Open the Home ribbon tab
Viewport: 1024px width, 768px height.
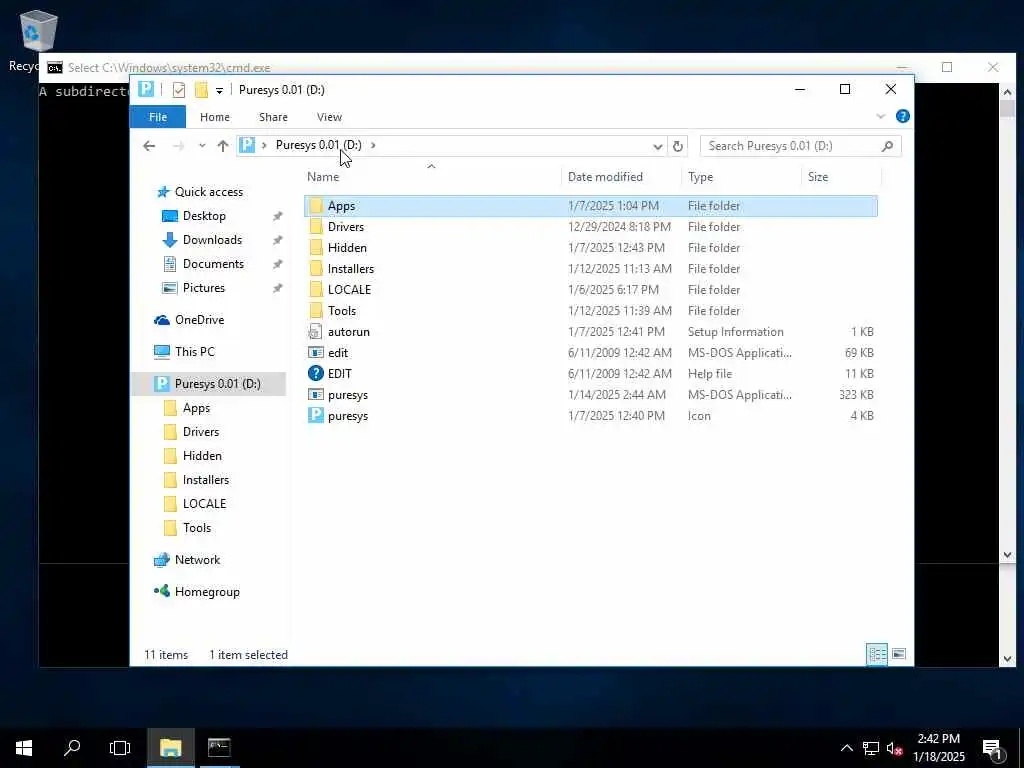(215, 117)
